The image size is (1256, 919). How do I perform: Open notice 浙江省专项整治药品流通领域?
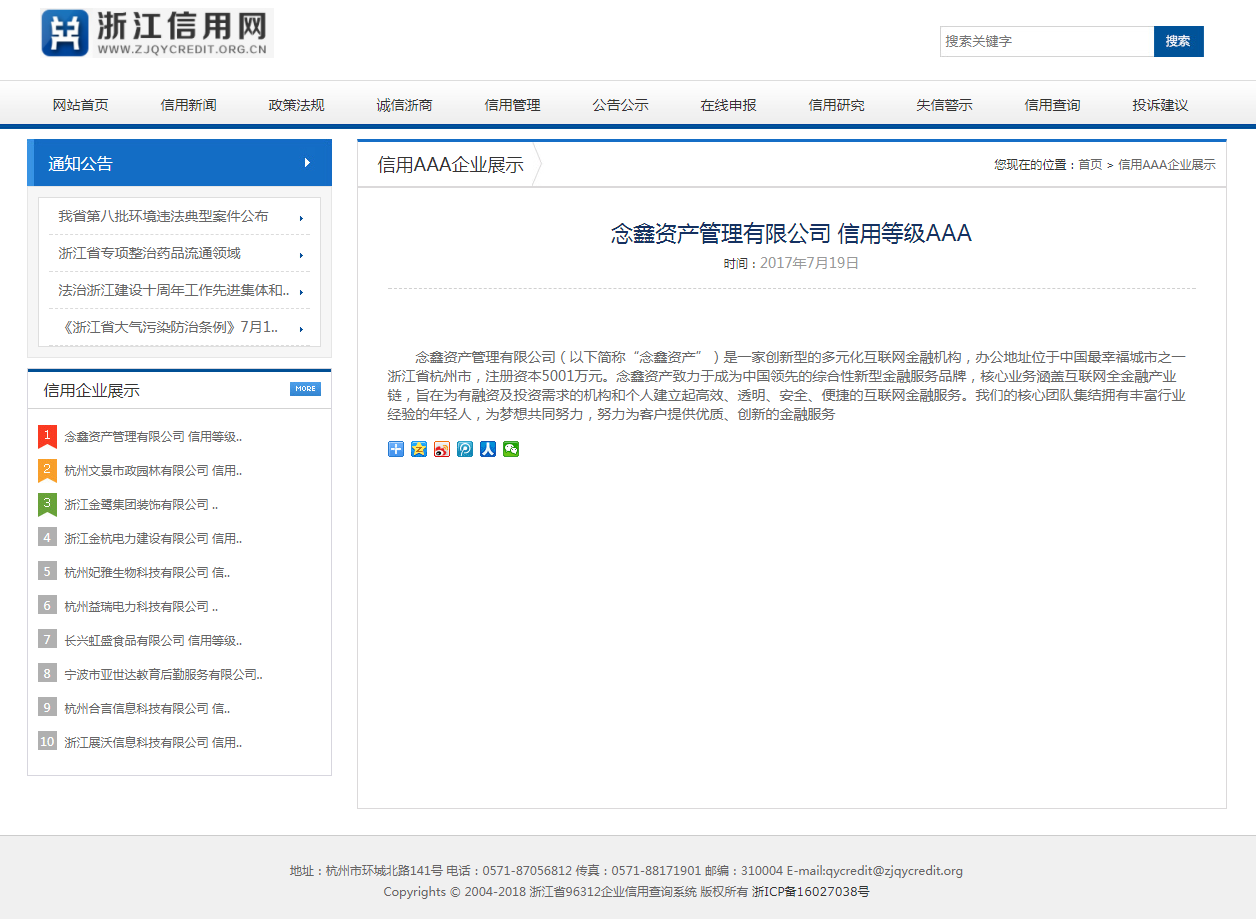click(x=150, y=253)
